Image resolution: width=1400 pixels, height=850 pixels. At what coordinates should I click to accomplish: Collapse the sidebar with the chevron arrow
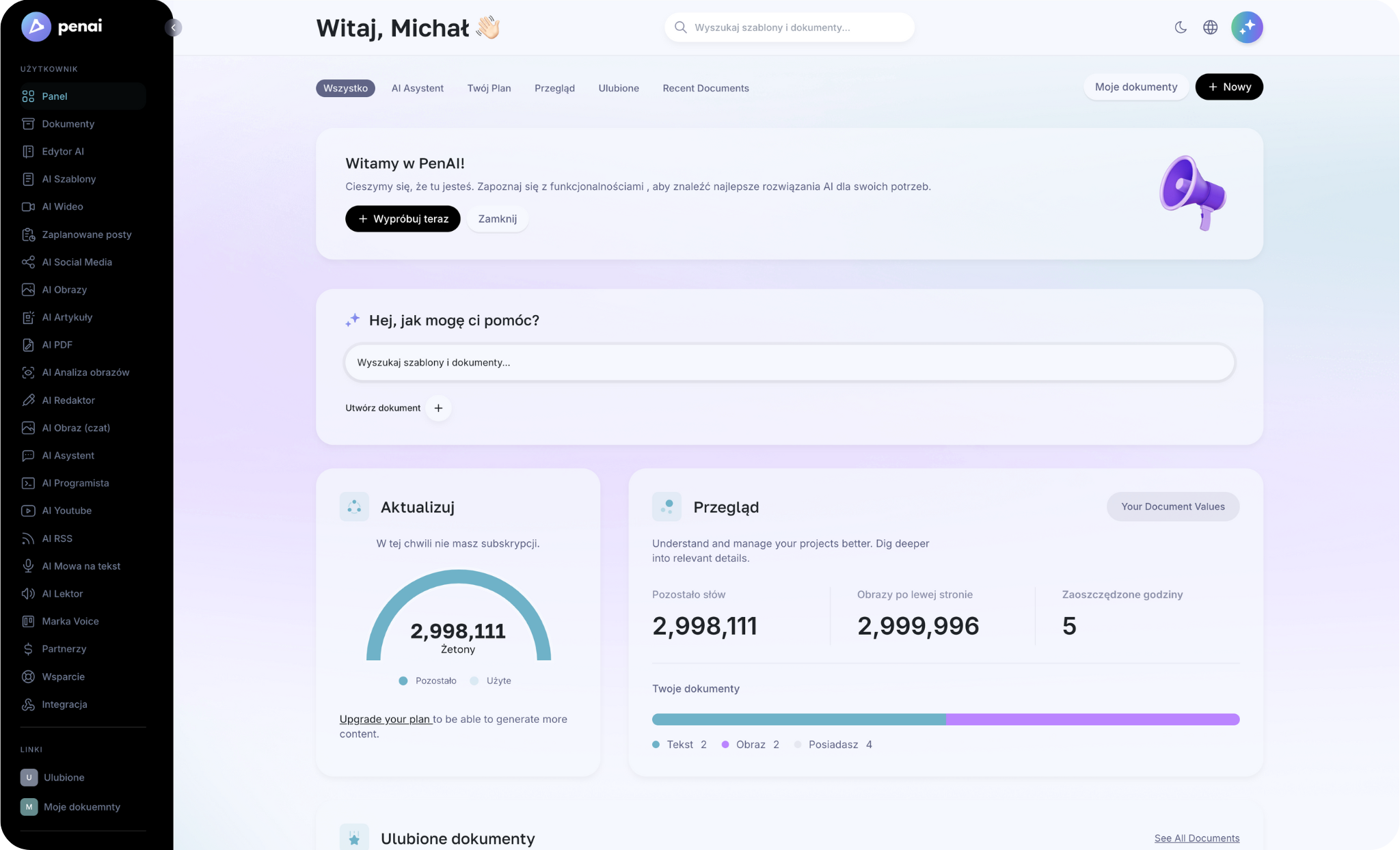(174, 28)
